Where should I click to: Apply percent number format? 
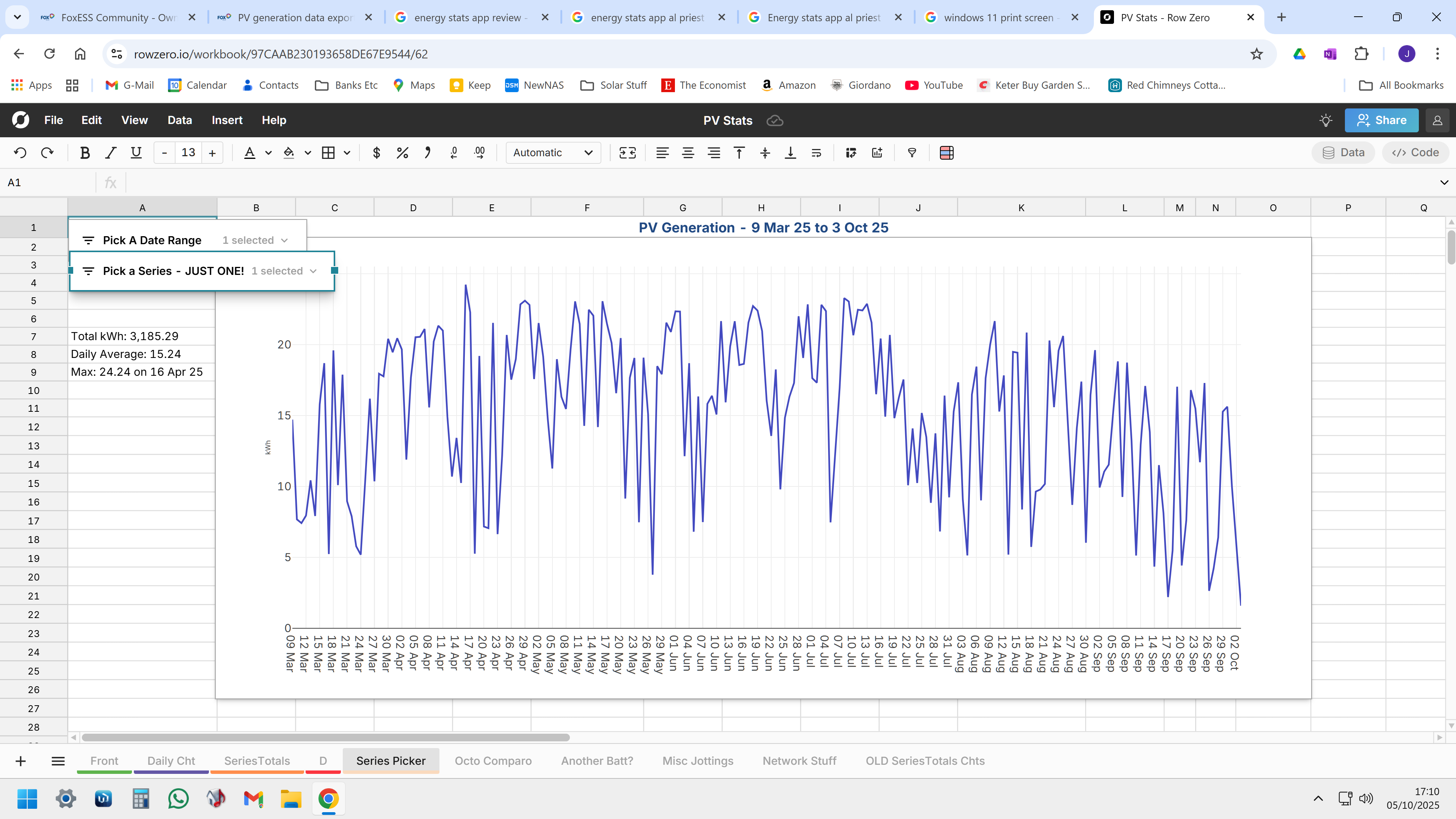coord(402,152)
